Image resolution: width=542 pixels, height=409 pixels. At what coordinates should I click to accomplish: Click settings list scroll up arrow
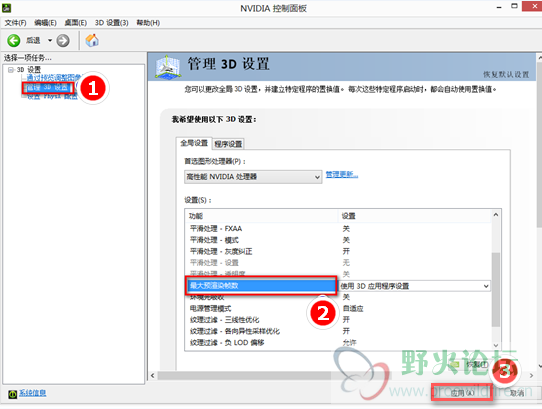(496, 215)
